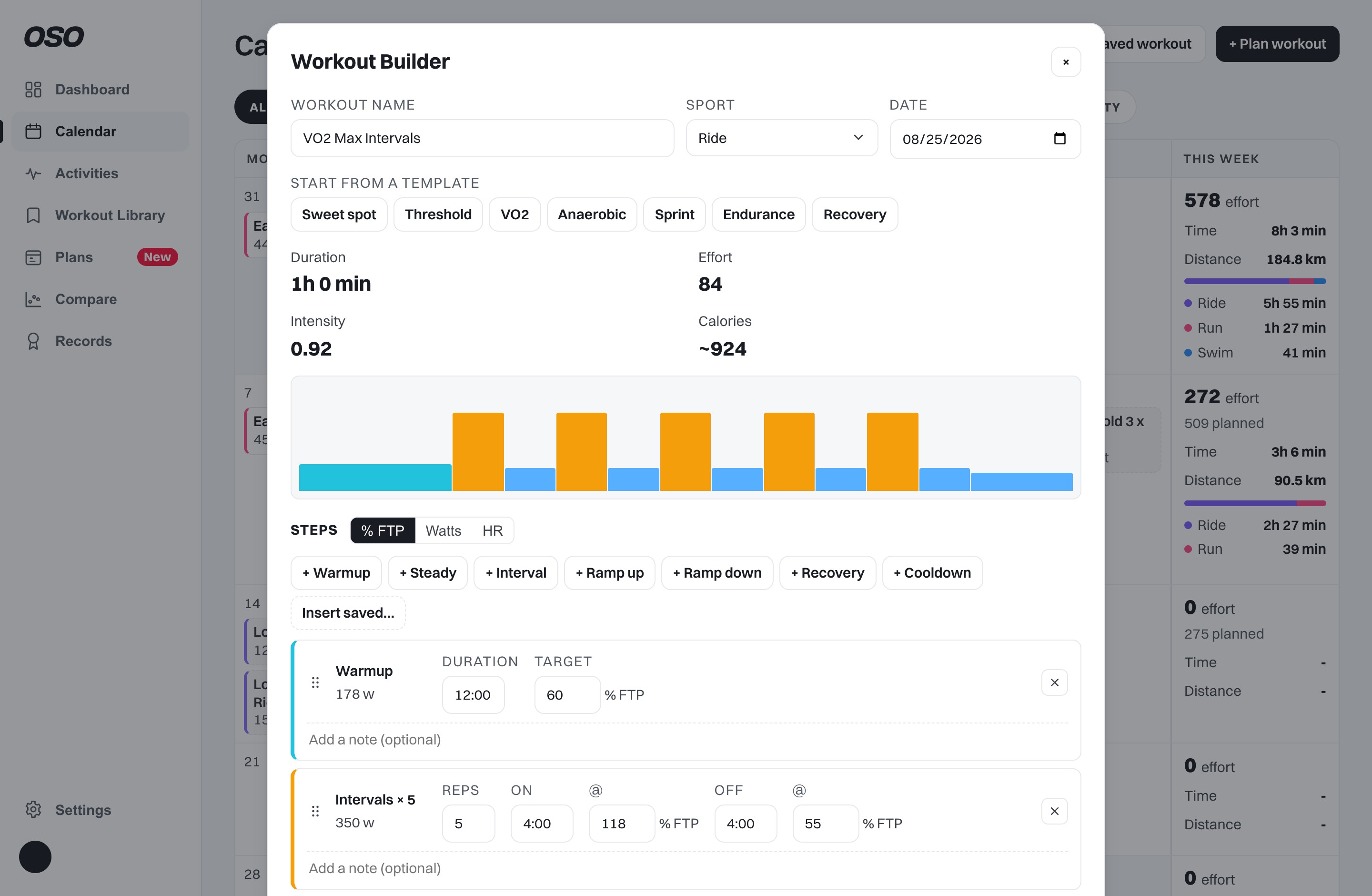Close the Workout Builder dialog
Screen dimensions: 1372x896
[x=1065, y=61]
